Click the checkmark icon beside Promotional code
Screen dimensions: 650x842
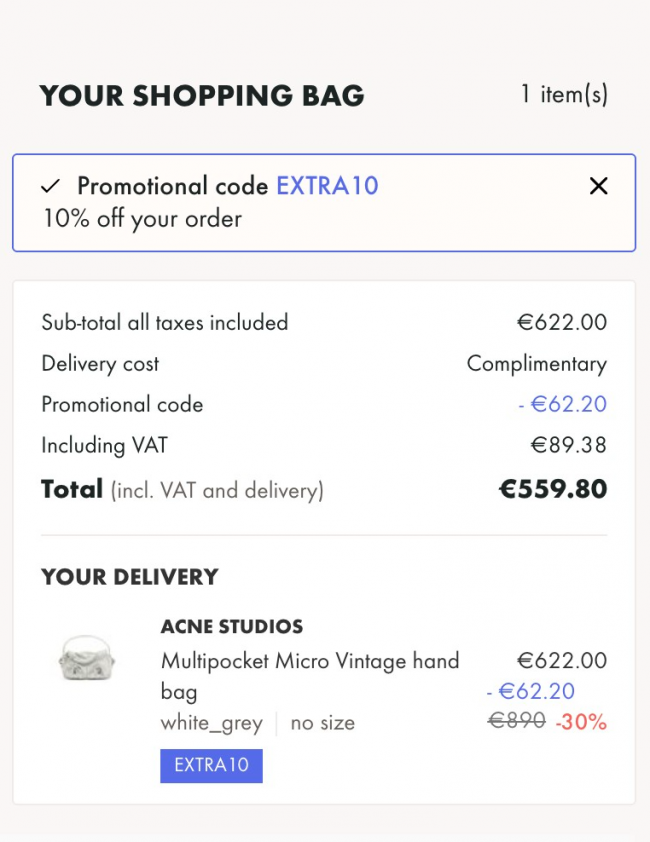(x=51, y=187)
